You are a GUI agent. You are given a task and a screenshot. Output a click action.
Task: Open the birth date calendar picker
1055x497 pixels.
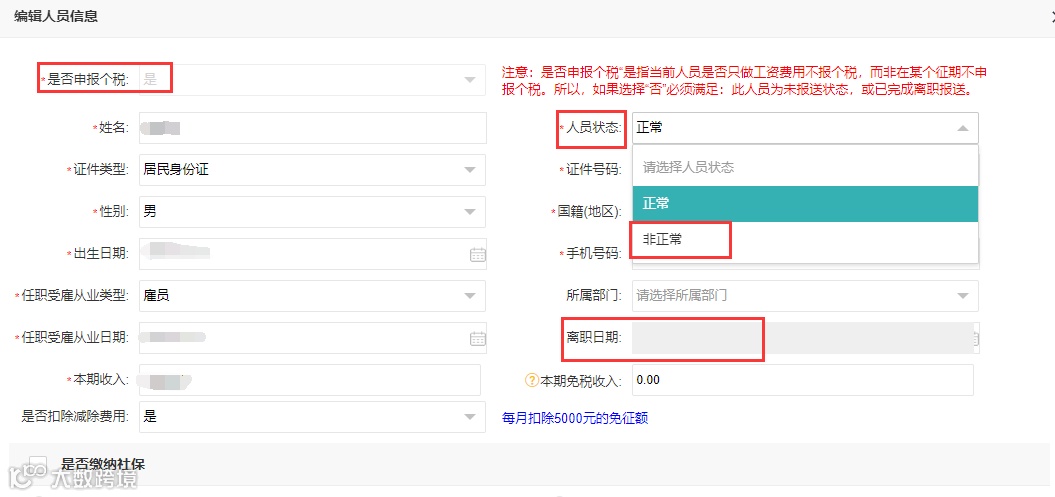click(x=477, y=254)
